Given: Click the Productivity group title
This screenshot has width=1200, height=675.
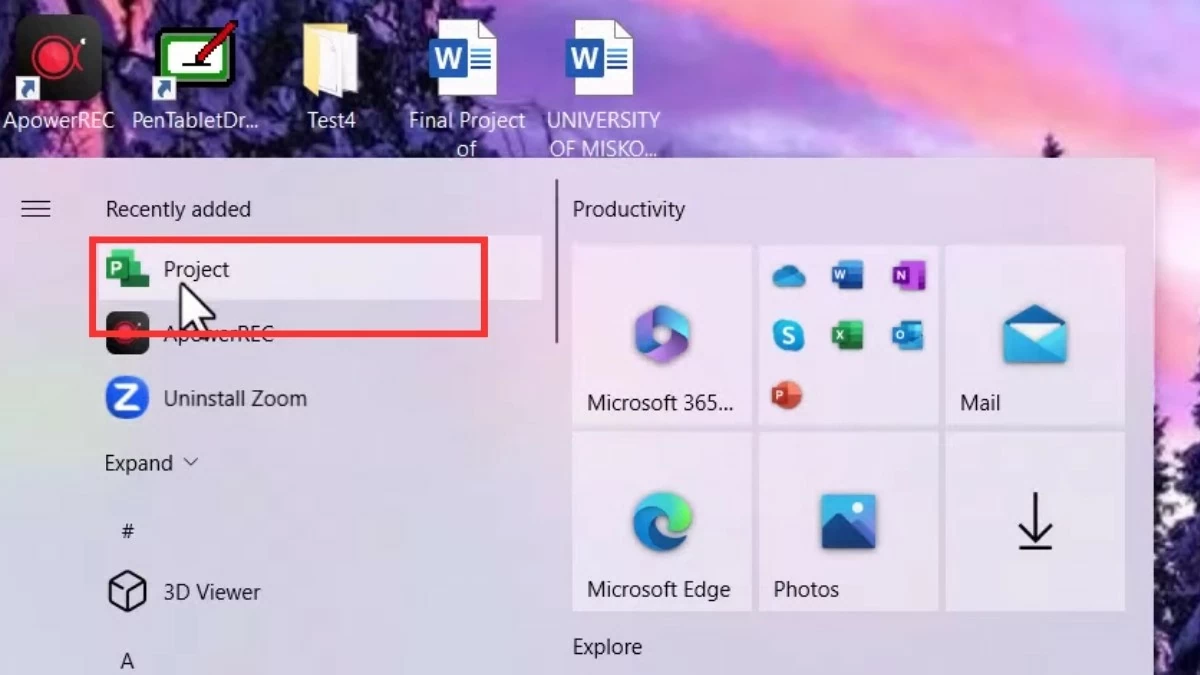Looking at the screenshot, I should 629,209.
